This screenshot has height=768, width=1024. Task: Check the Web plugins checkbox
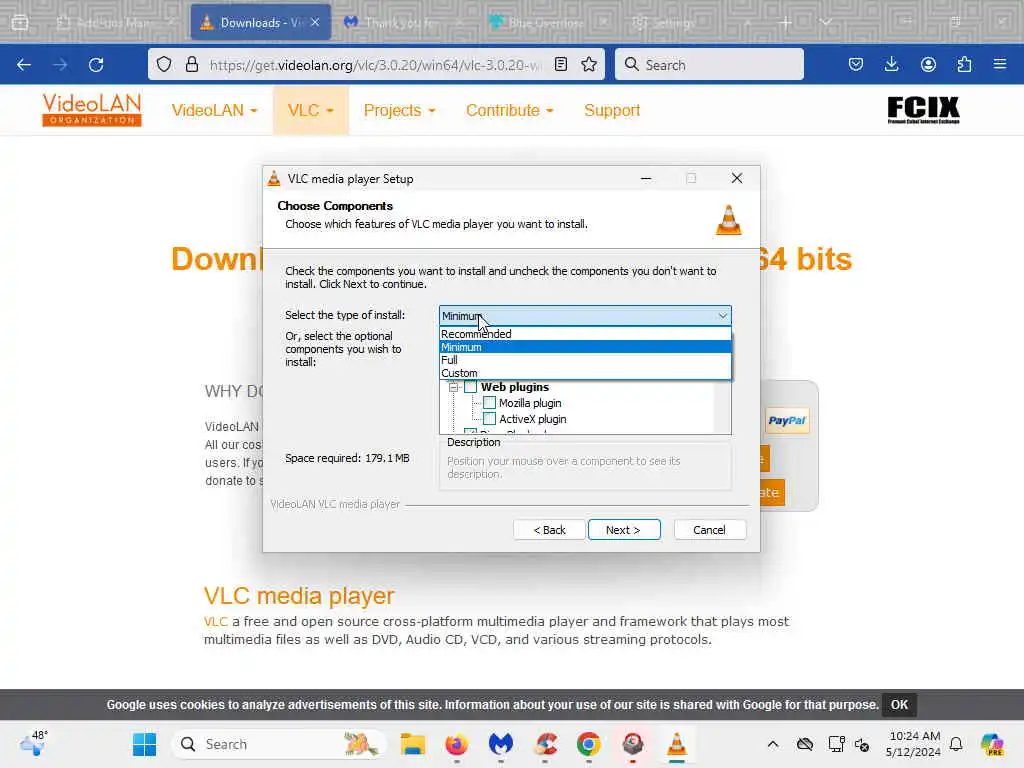pos(470,387)
